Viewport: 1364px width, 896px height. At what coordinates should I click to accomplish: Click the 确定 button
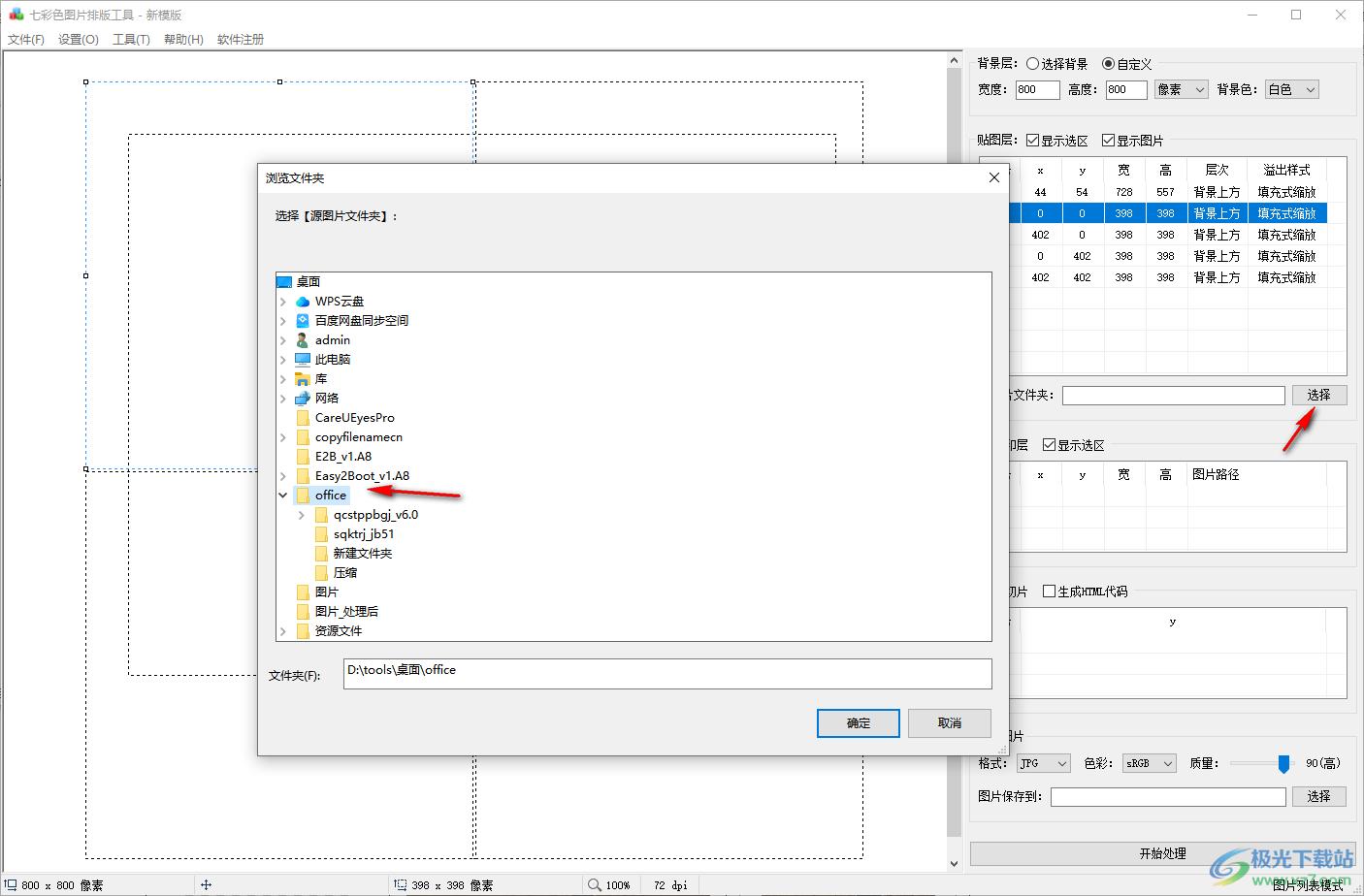click(x=858, y=723)
